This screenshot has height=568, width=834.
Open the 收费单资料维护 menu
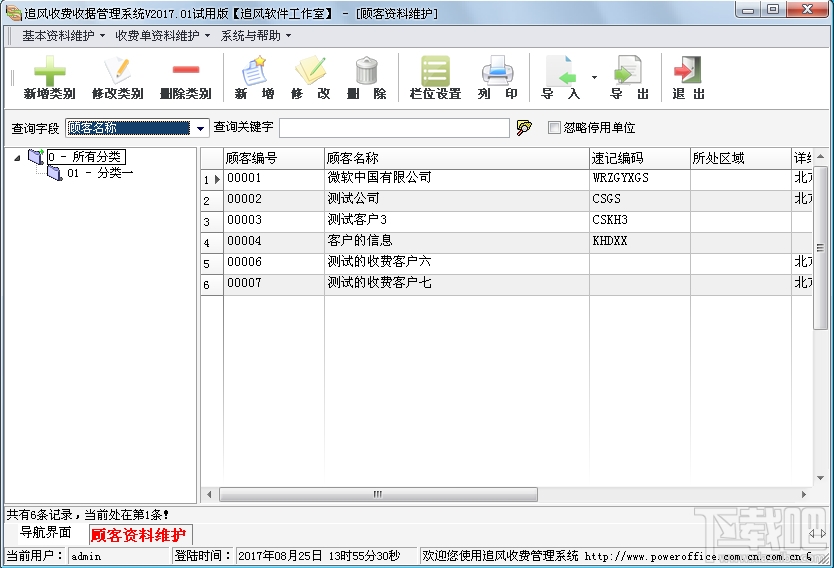pyautogui.click(x=162, y=36)
